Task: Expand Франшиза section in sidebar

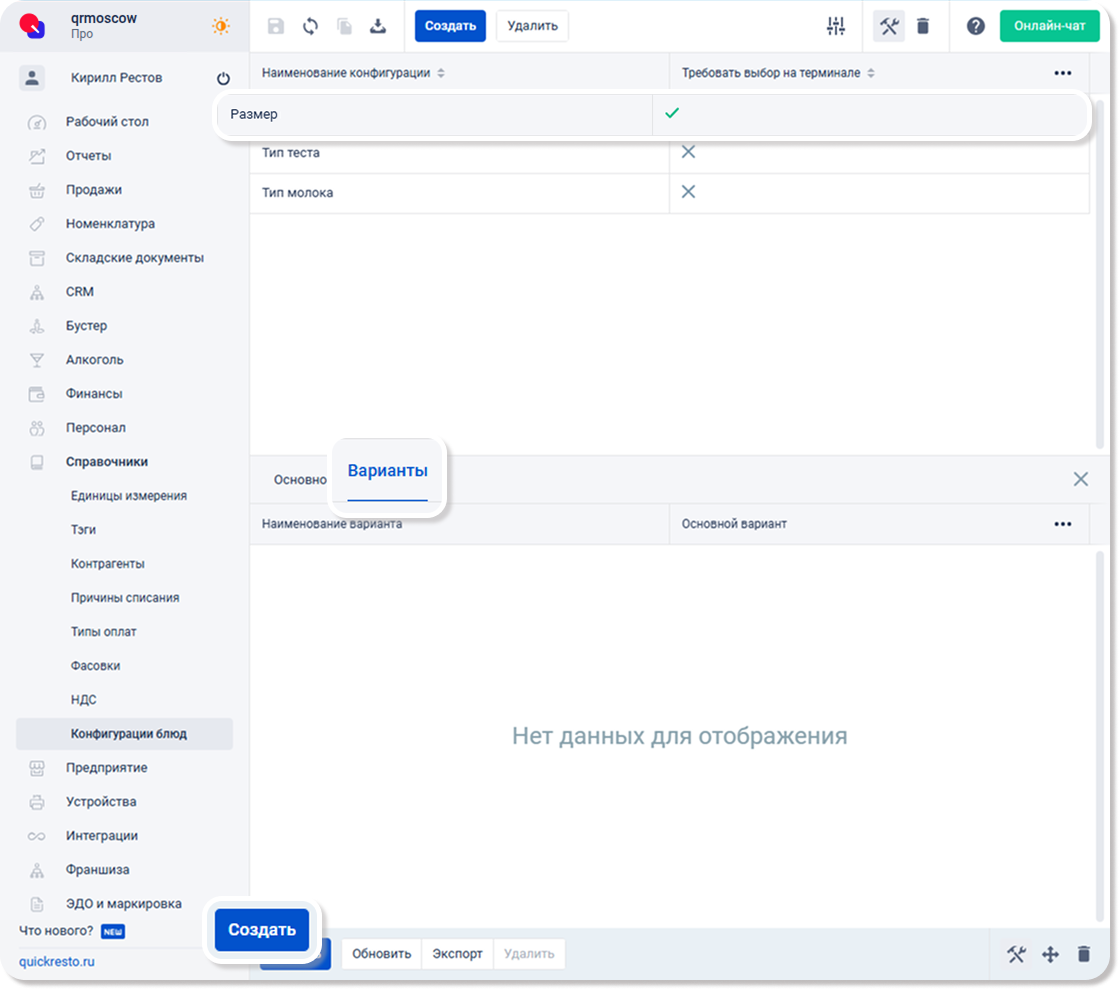Action: click(97, 870)
